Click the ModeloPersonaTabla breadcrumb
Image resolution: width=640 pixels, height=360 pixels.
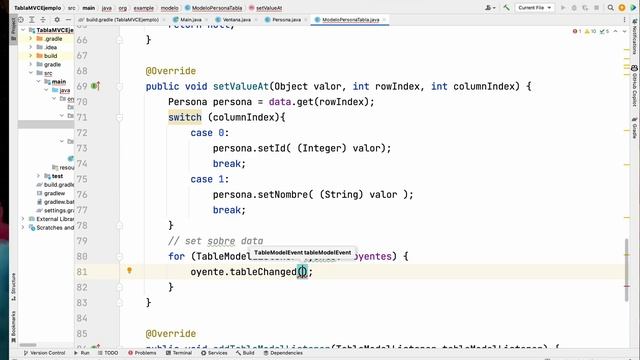(x=213, y=8)
